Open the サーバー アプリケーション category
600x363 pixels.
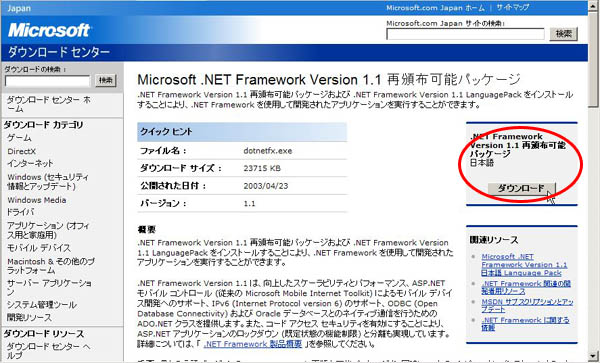coord(49,288)
